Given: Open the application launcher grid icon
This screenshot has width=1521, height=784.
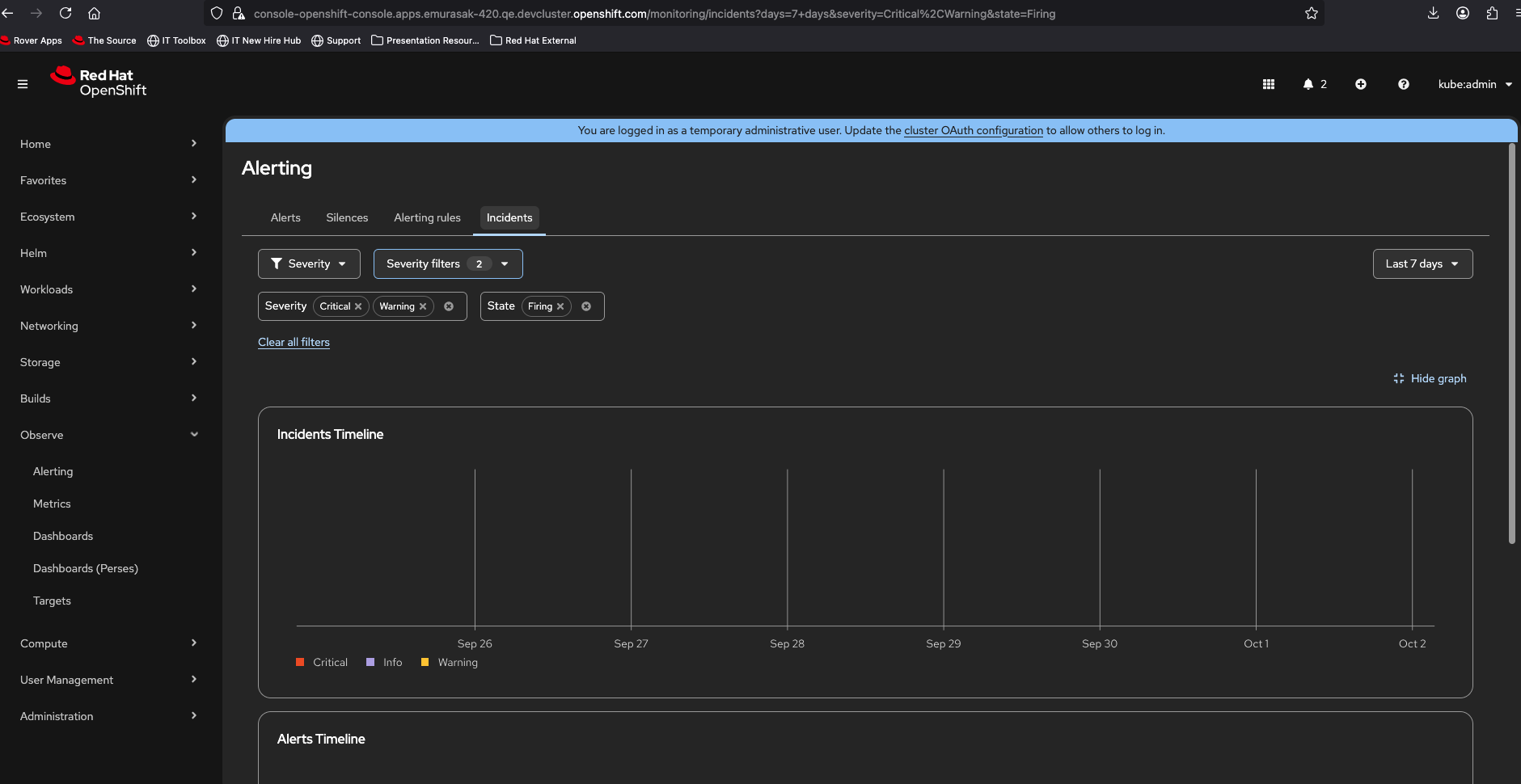Looking at the screenshot, I should tap(1268, 84).
